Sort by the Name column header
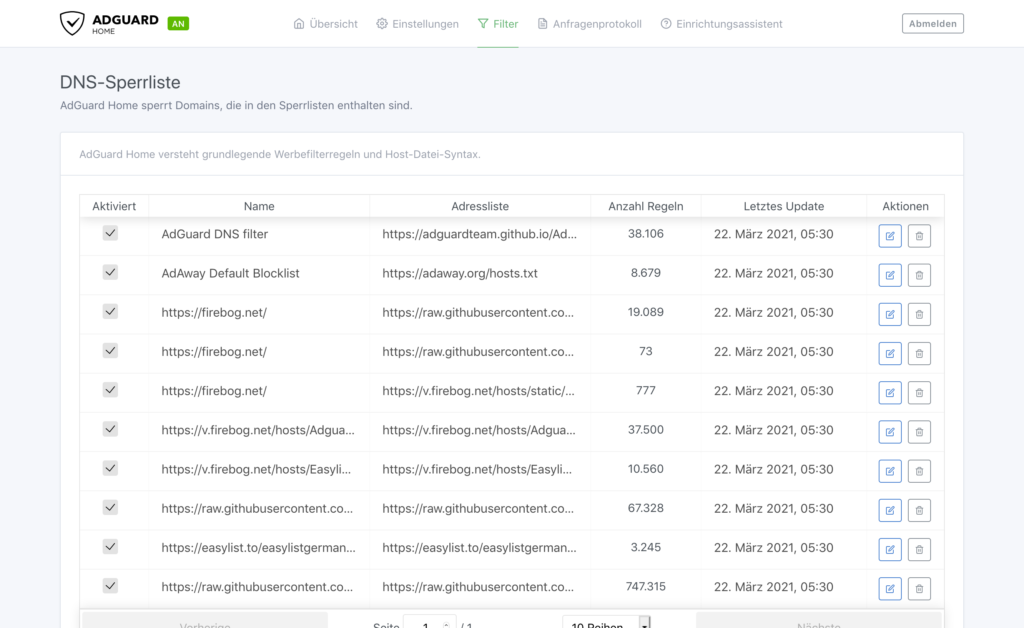The image size is (1024, 628). point(259,206)
